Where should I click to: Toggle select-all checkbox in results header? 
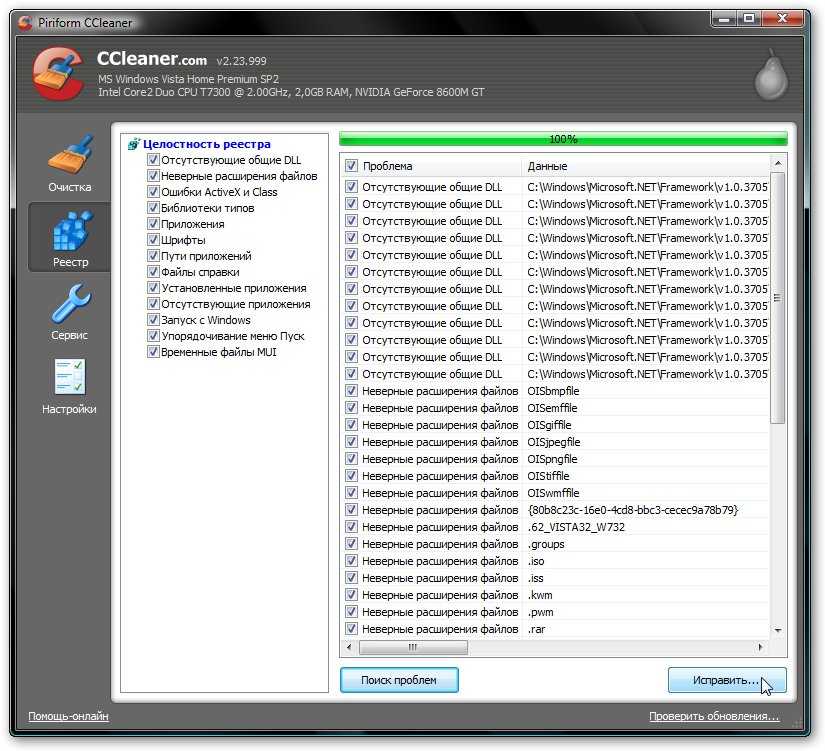click(x=351, y=166)
